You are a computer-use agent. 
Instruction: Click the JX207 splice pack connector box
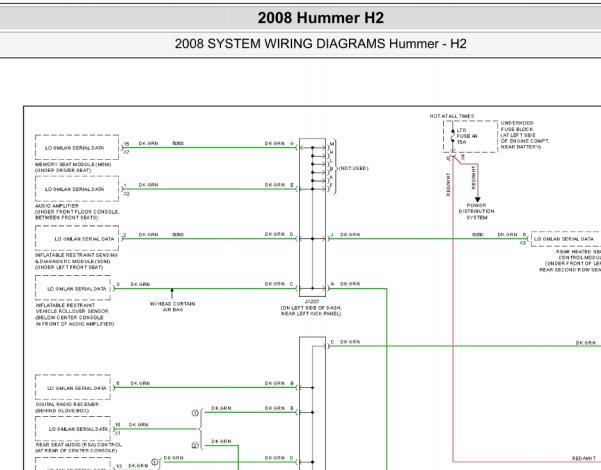coord(312,217)
